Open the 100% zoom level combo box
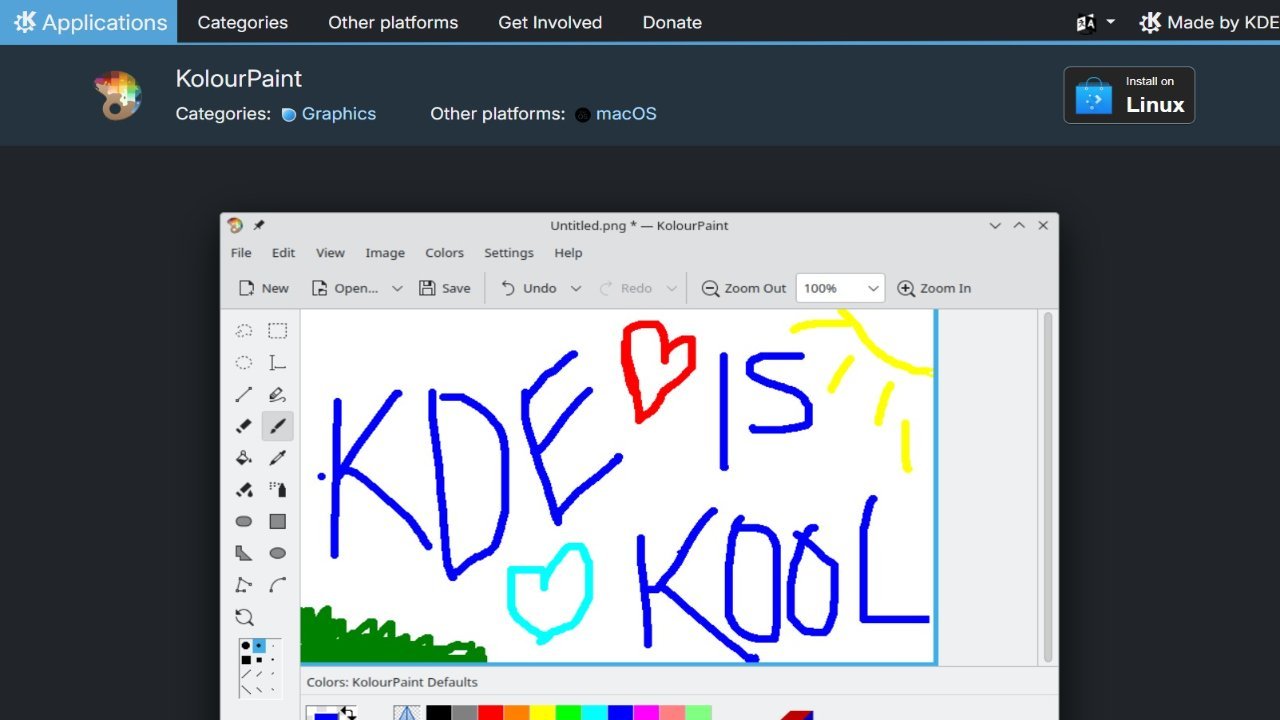This screenshot has height=720, width=1280. [x=840, y=288]
